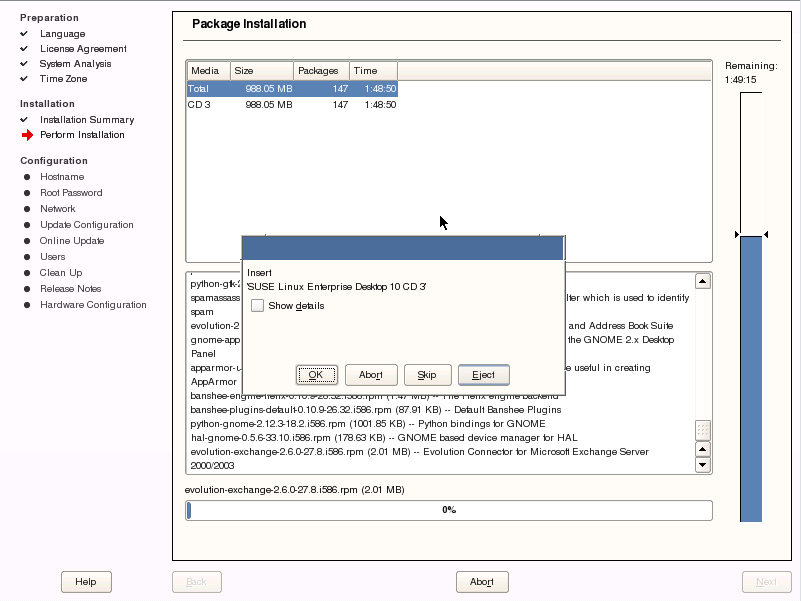
Task: Click 988.05 MB size in CD 3 row
Action: click(269, 104)
